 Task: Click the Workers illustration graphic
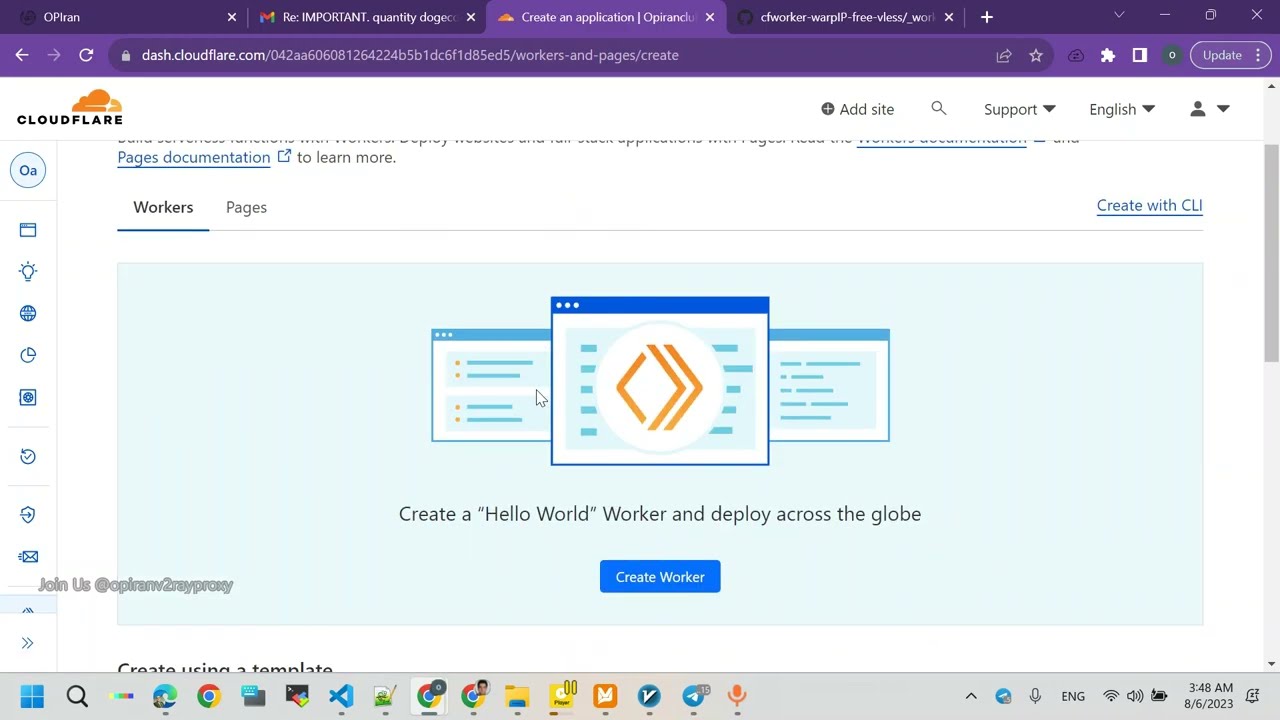click(x=660, y=381)
